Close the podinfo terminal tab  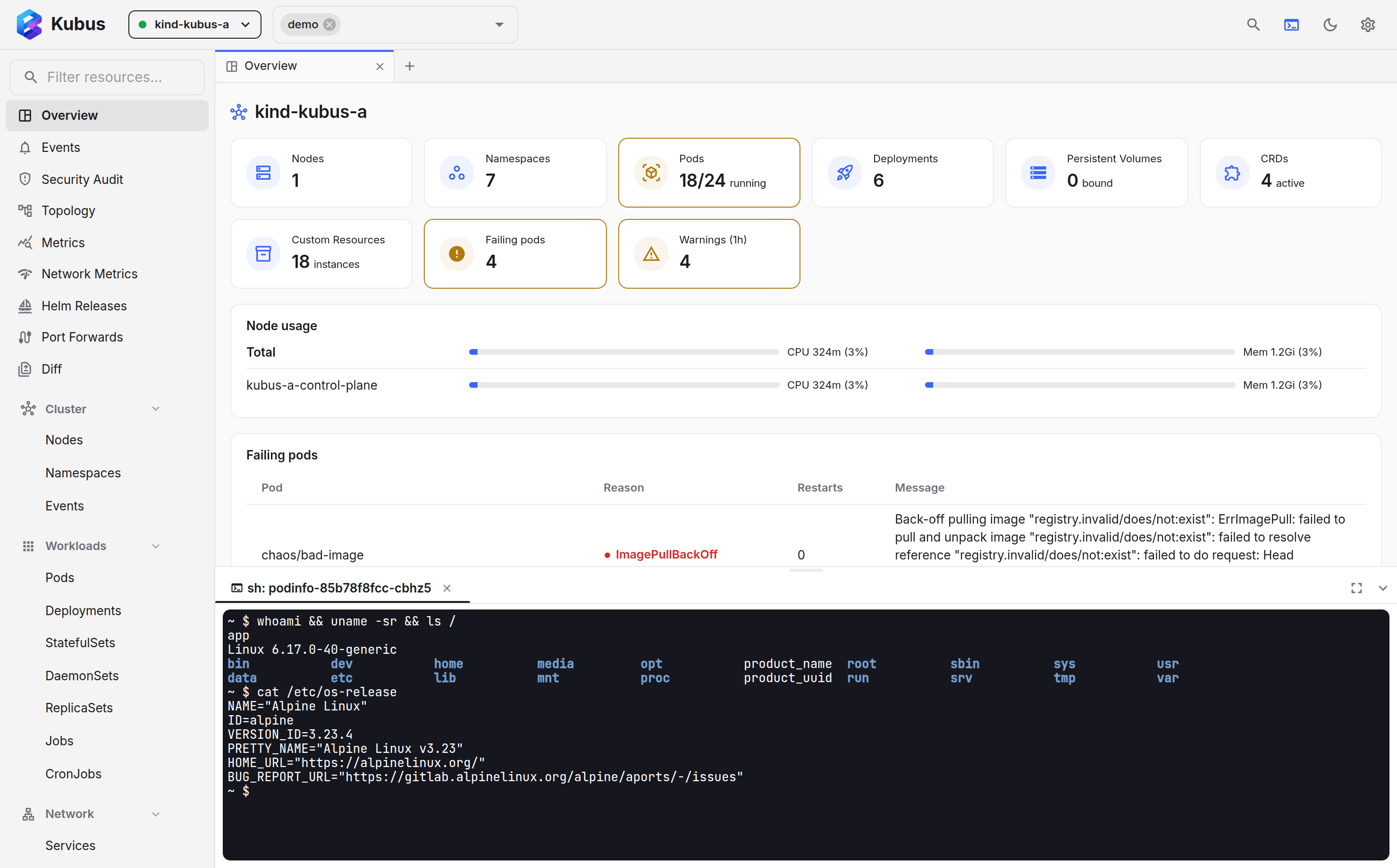pyautogui.click(x=447, y=588)
